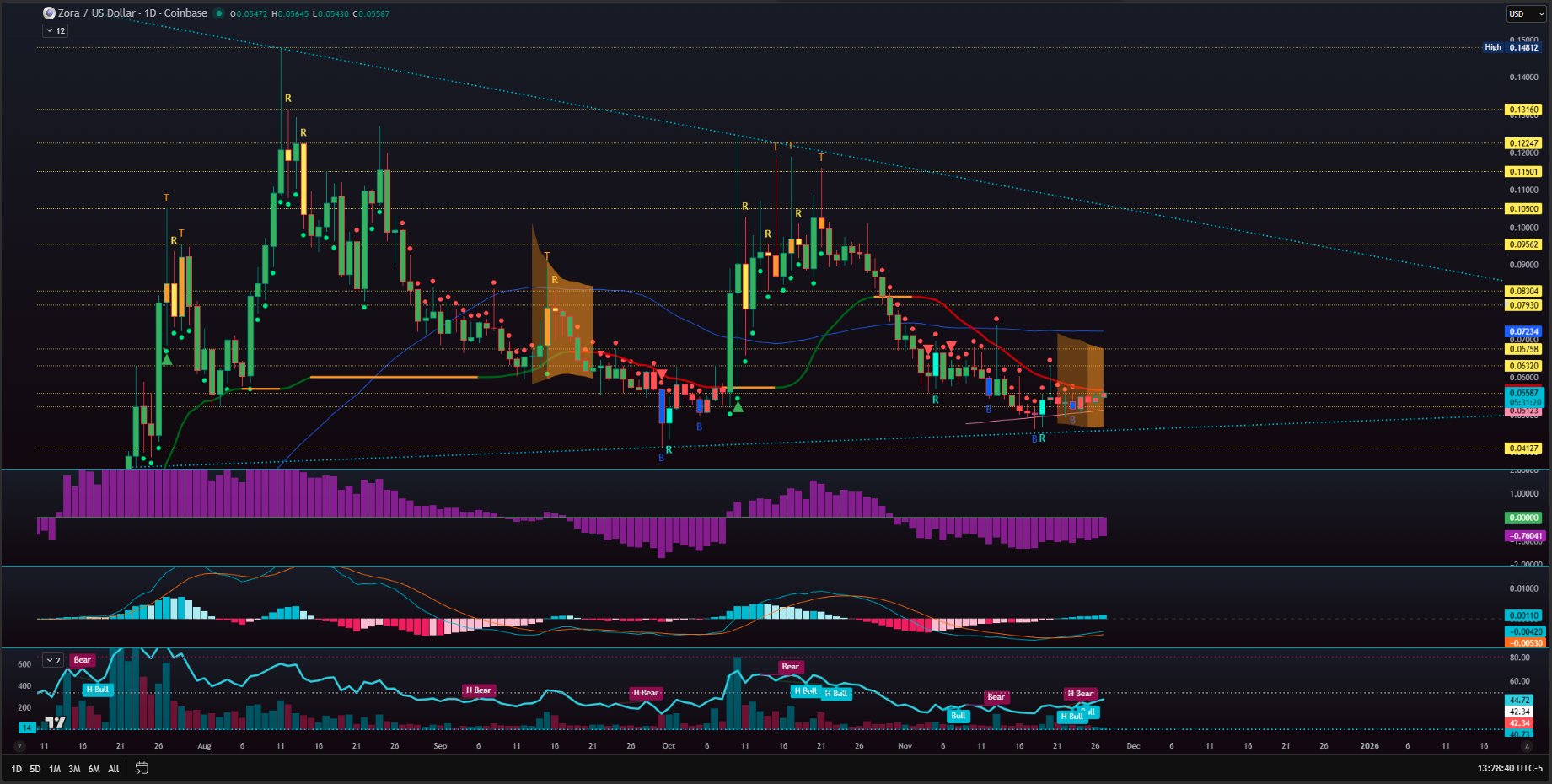1552x784 pixels.
Task: Open the go-to-date calendar icon
Action: pos(142,768)
